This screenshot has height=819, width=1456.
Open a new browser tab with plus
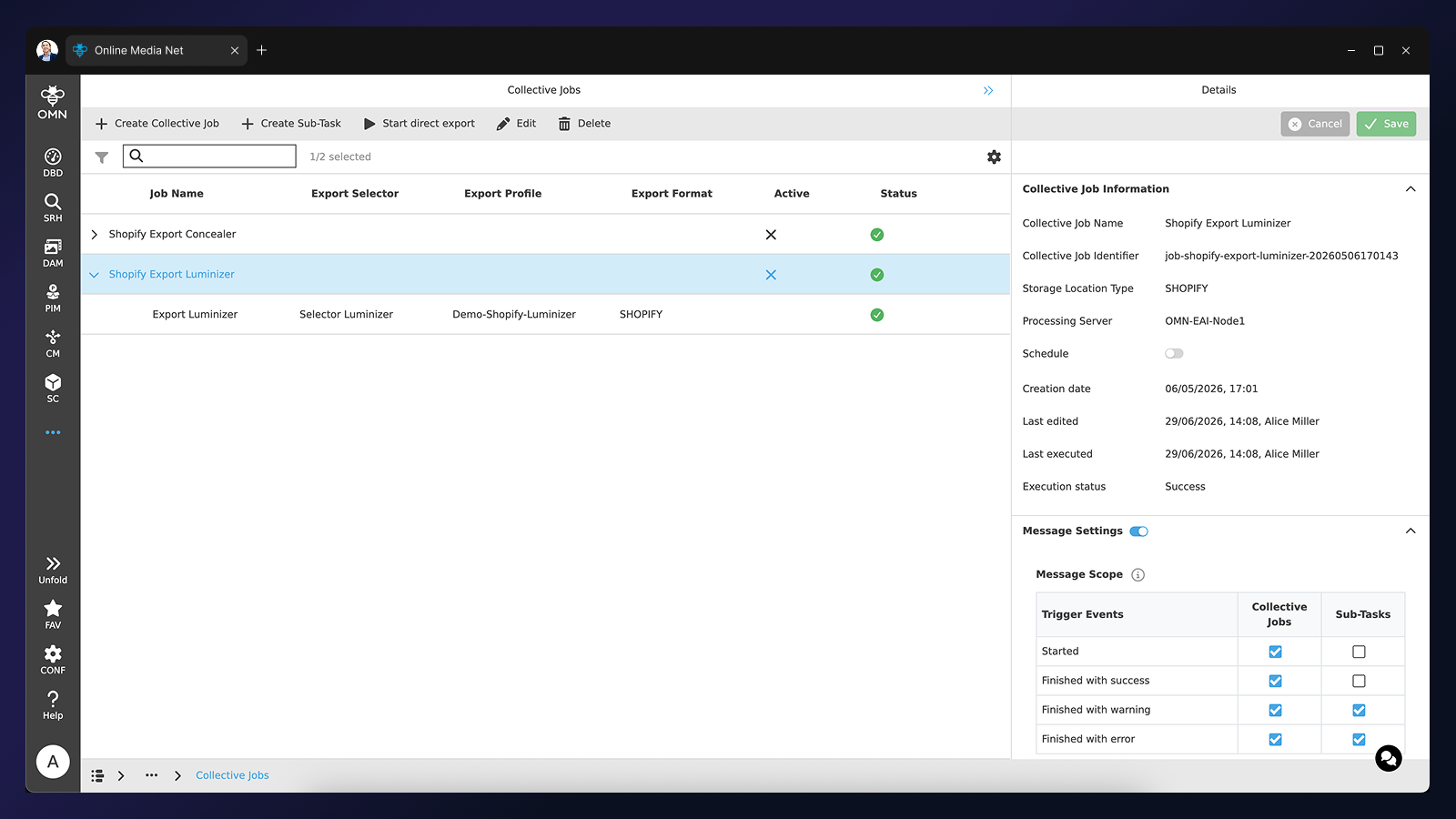(x=261, y=50)
